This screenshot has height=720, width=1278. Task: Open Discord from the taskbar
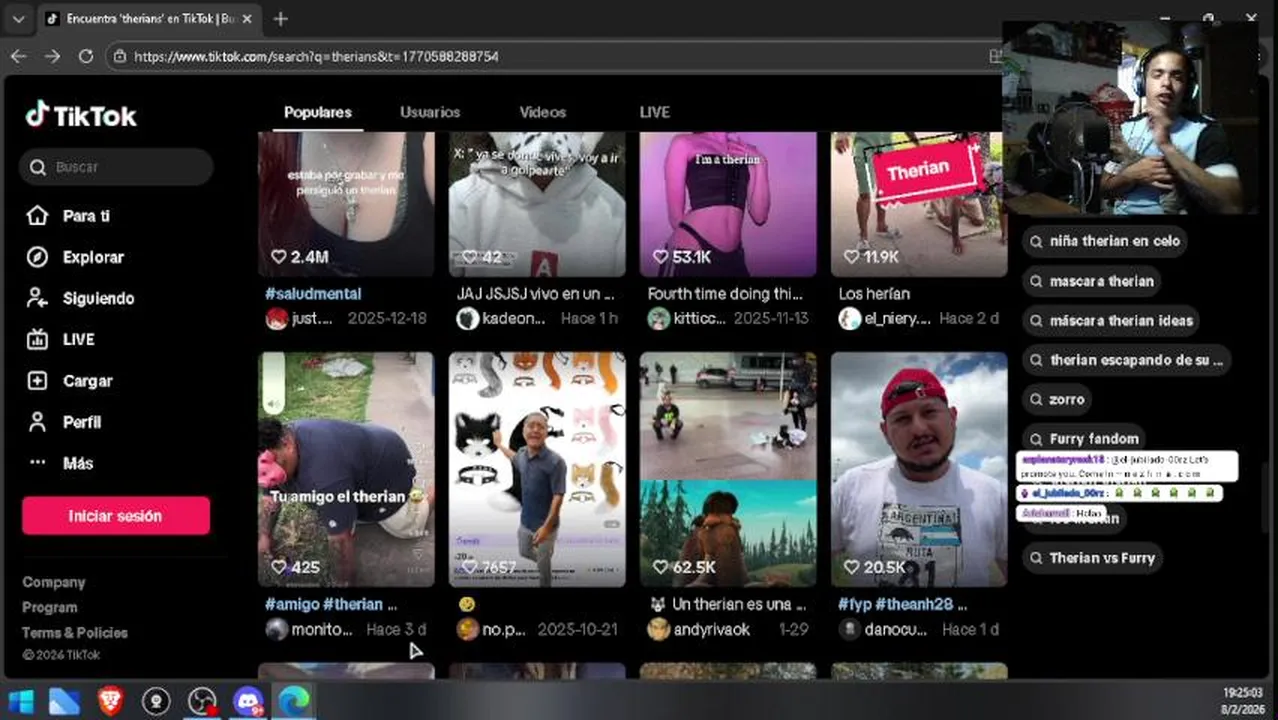248,701
